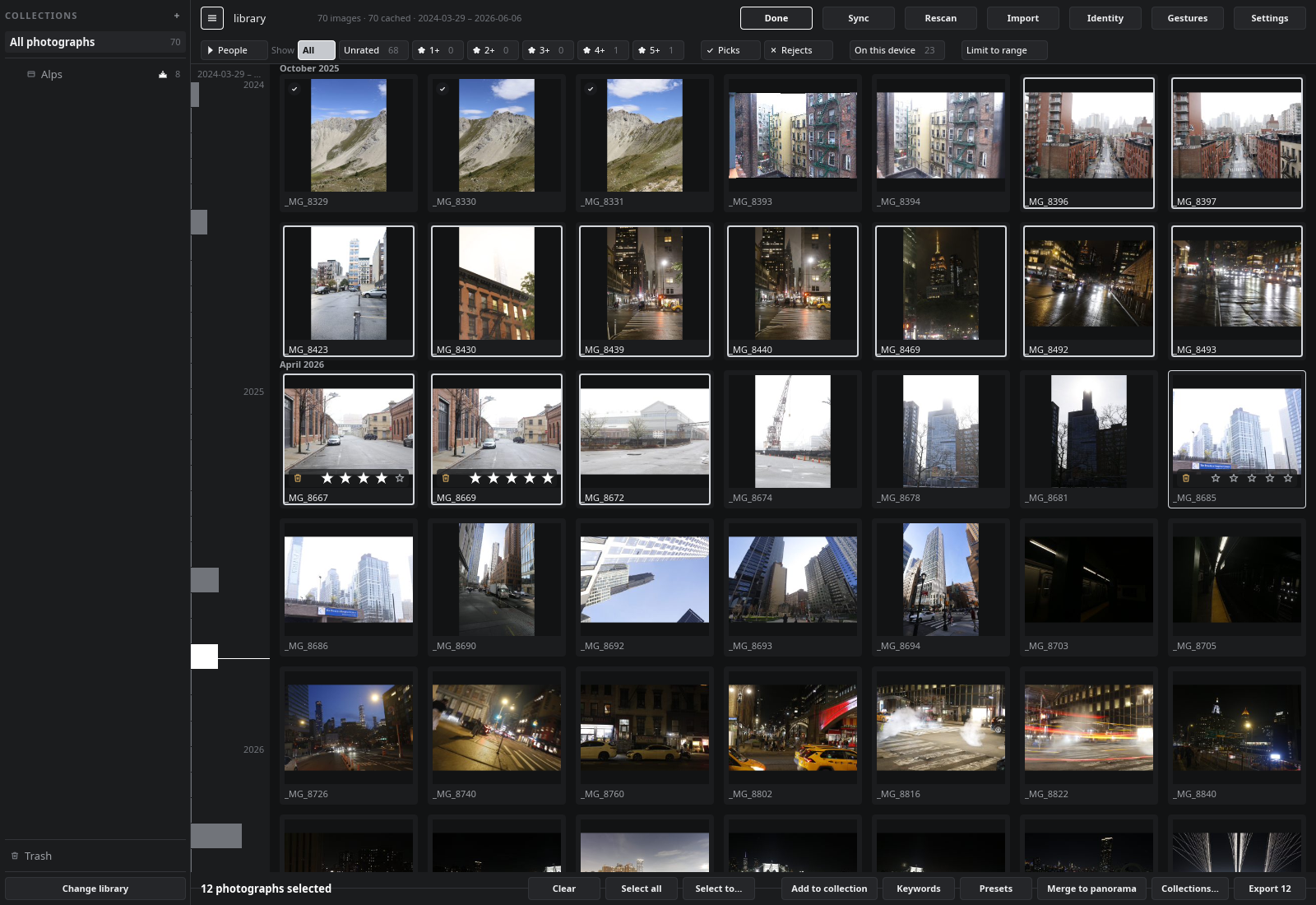The height and width of the screenshot is (905, 1316).
Task: Set _MG_8669 rating to two stars
Action: (493, 478)
